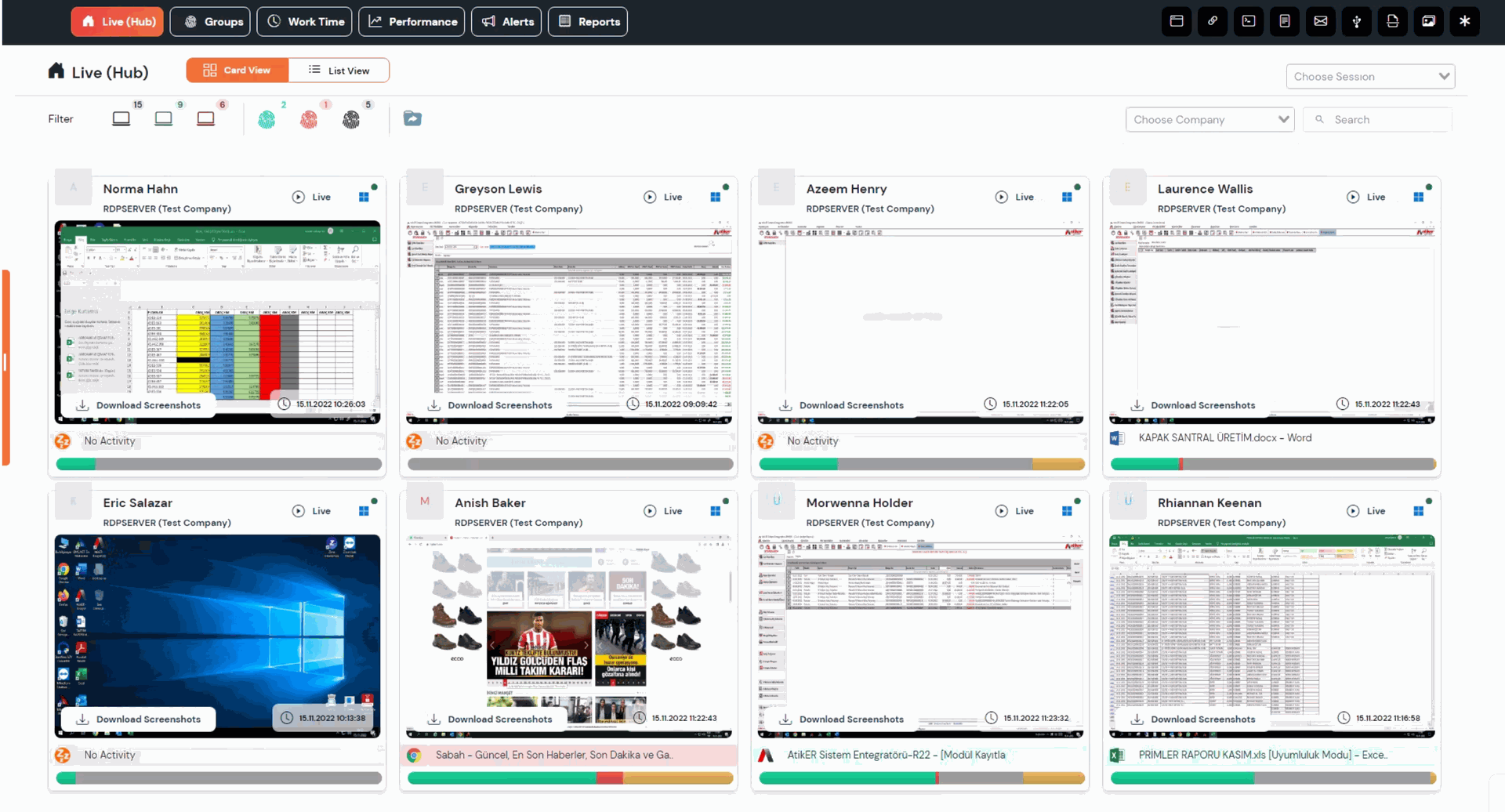Expand the Choose Session dropdown
Viewport: 1505px width, 812px height.
point(1369,77)
